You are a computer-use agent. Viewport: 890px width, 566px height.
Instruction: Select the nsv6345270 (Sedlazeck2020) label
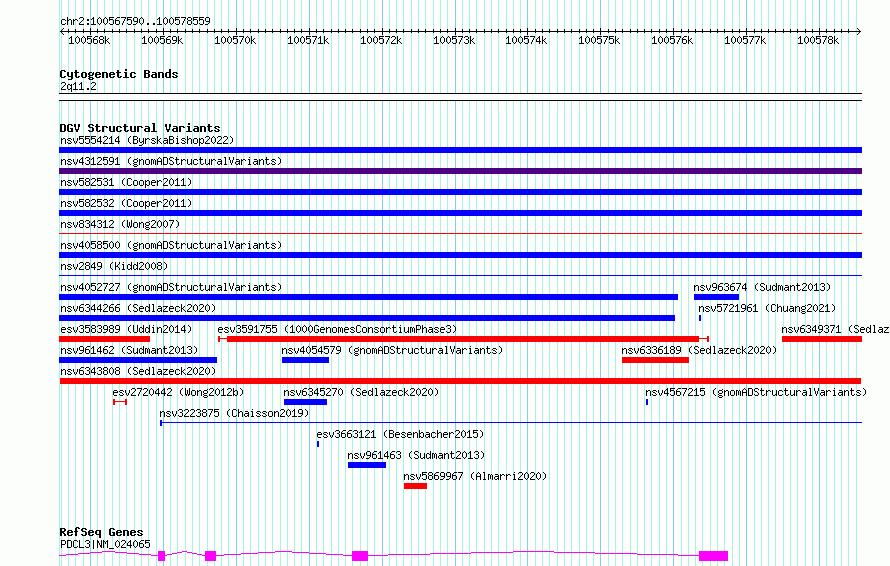click(x=361, y=392)
